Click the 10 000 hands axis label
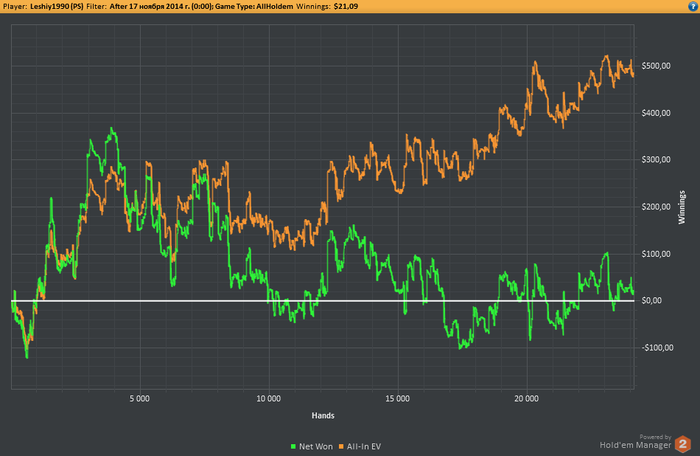This screenshot has width=700, height=456. tap(268, 398)
